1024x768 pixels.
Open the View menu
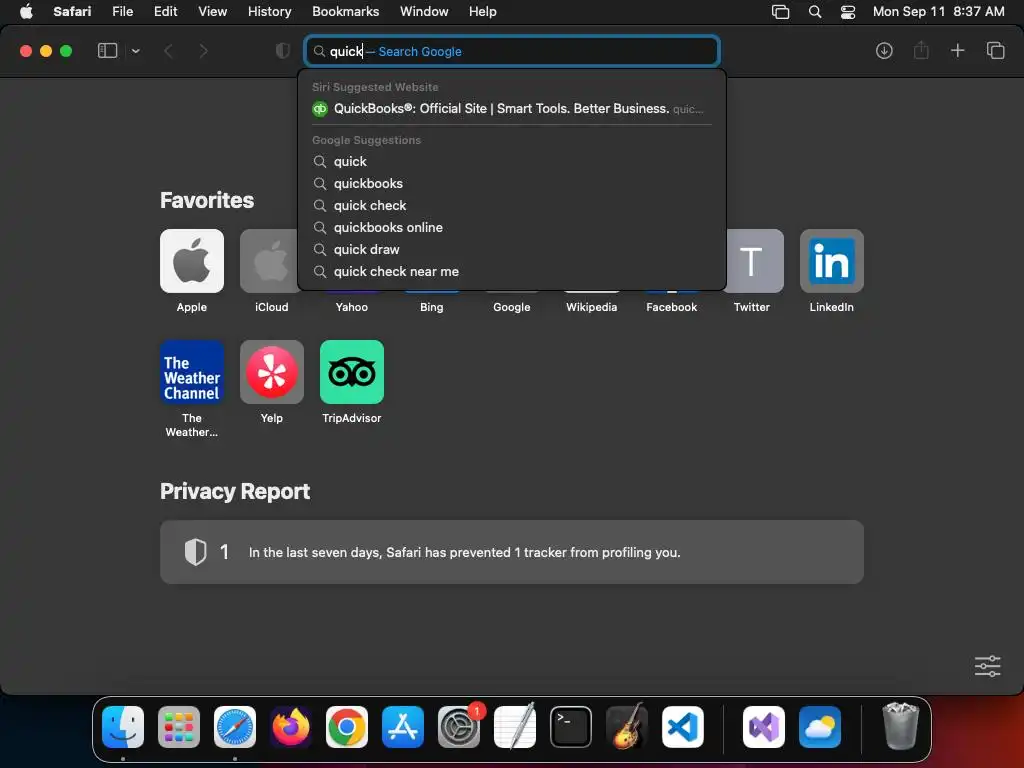point(212,12)
